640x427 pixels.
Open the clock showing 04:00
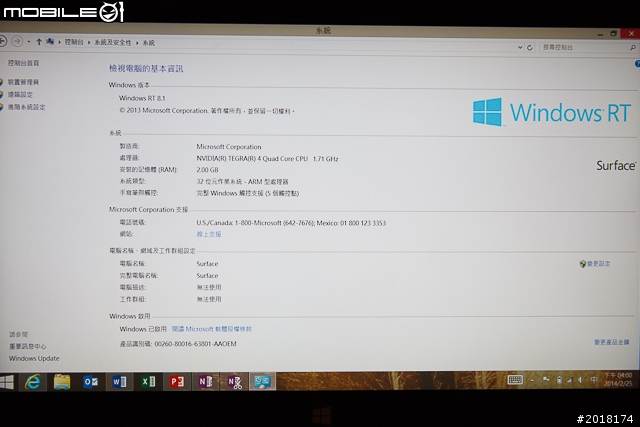click(x=618, y=379)
